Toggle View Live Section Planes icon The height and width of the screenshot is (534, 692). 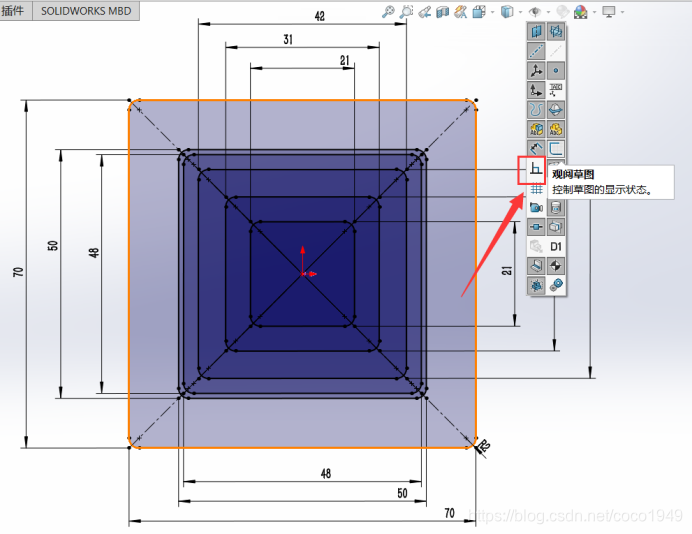coord(556,31)
